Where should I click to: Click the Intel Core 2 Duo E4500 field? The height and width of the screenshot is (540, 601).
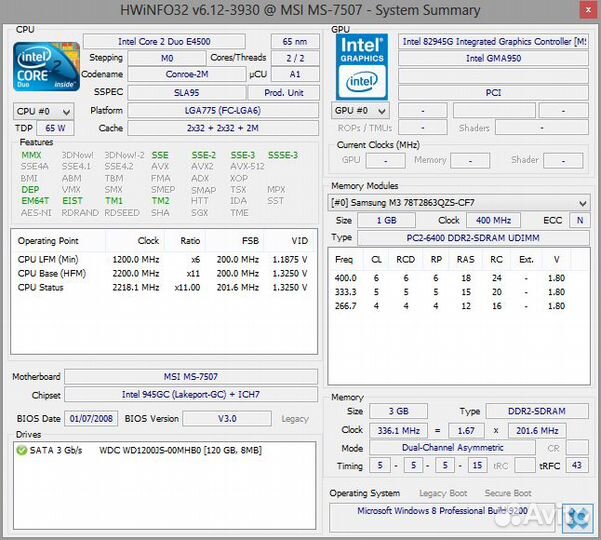pos(164,41)
